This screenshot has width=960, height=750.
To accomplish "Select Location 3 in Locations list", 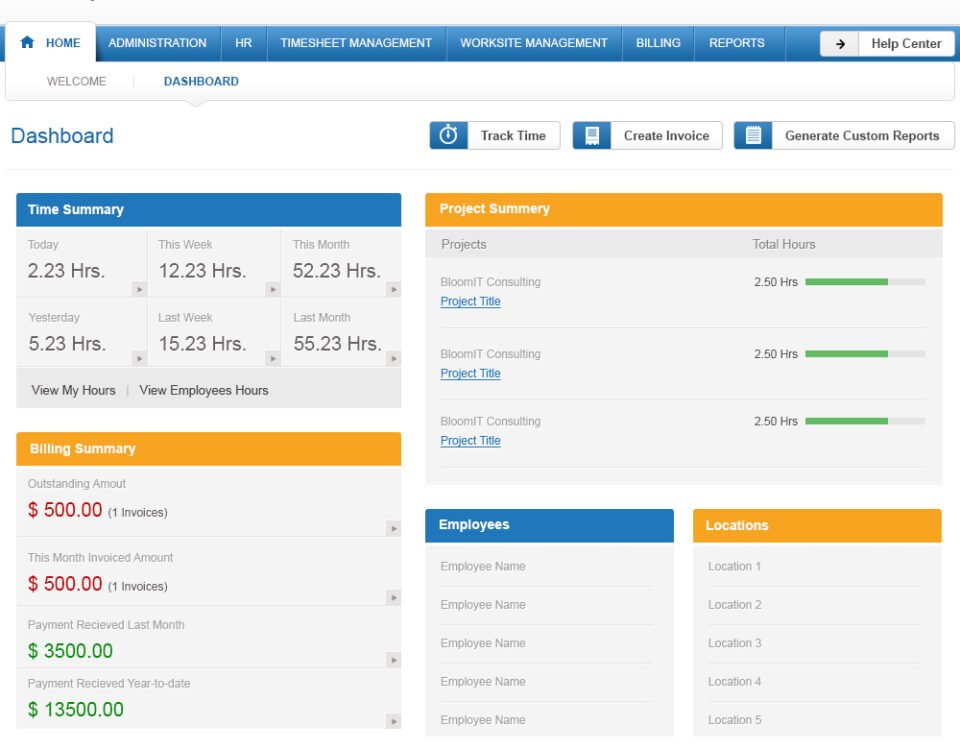I will [x=735, y=643].
